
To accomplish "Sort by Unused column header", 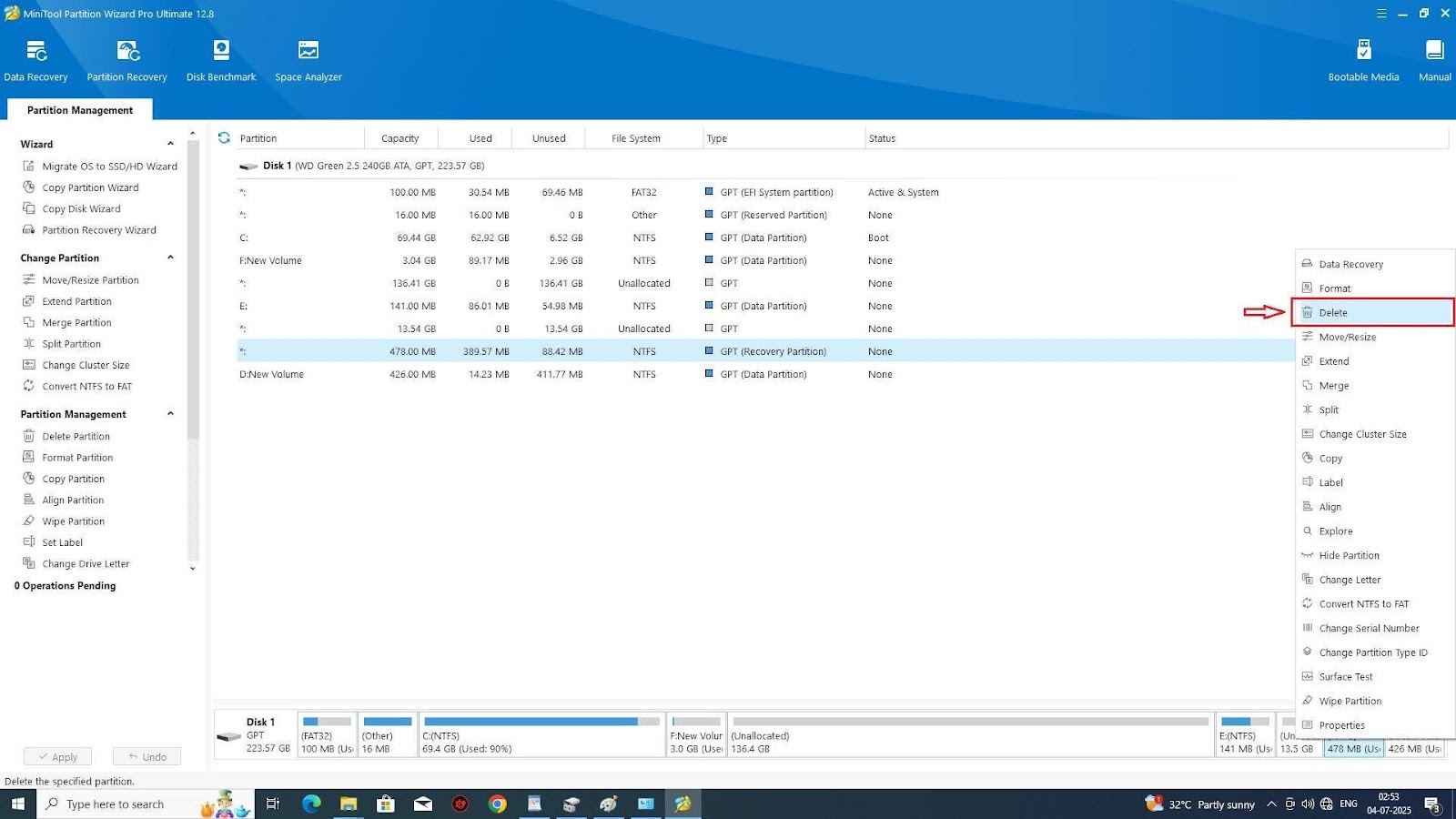I will pos(549,138).
